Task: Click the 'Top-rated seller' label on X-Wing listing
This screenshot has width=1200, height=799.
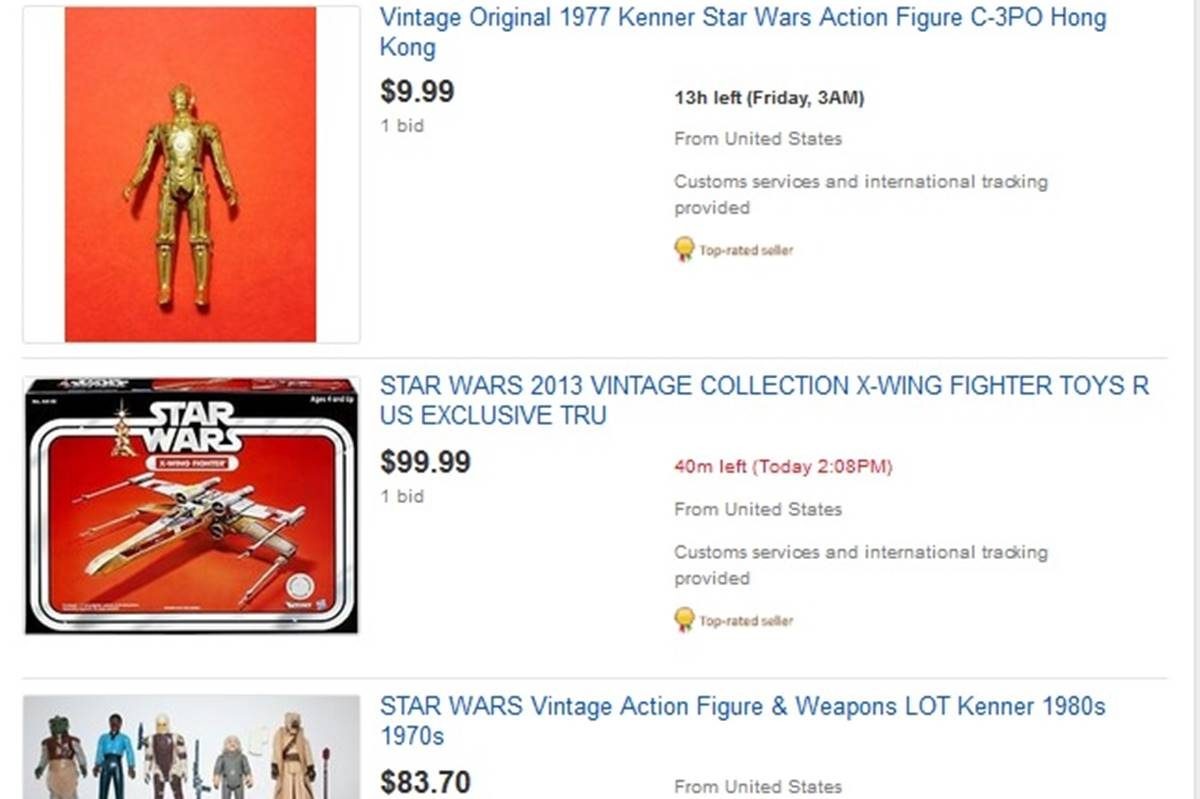Action: click(x=746, y=621)
